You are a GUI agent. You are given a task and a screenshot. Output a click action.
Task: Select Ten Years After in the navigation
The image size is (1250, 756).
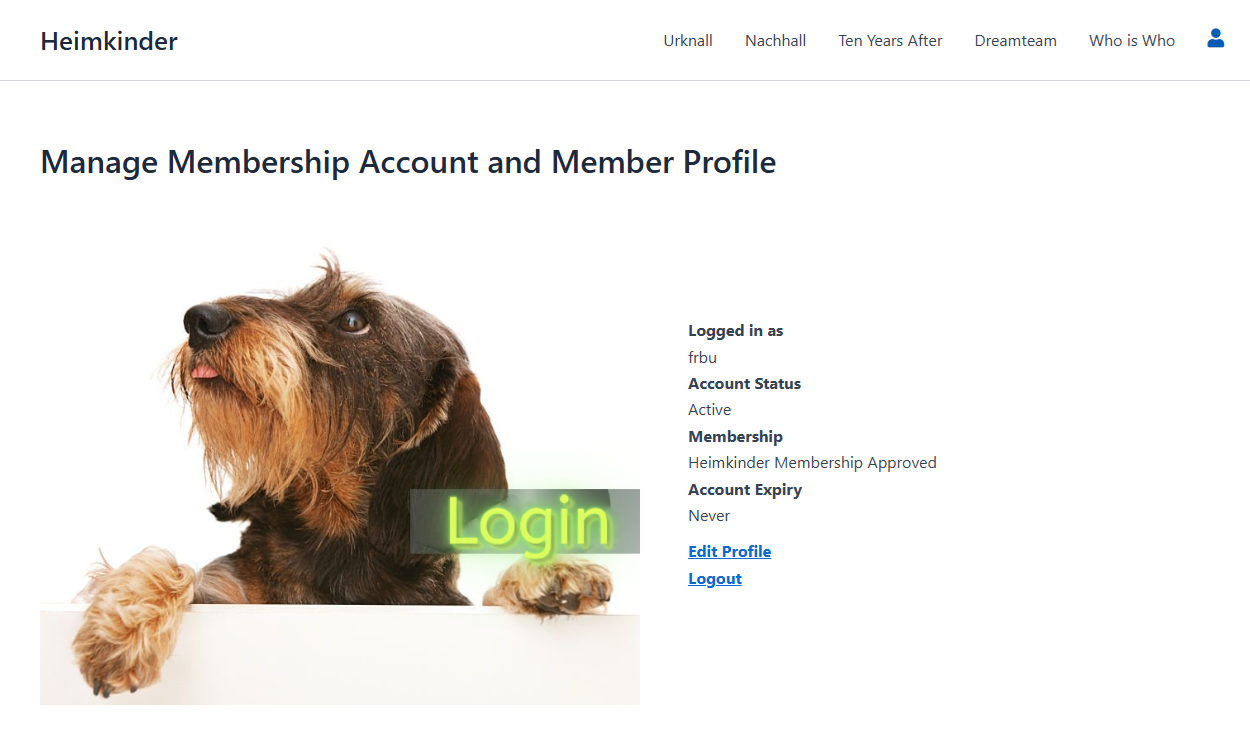(890, 41)
